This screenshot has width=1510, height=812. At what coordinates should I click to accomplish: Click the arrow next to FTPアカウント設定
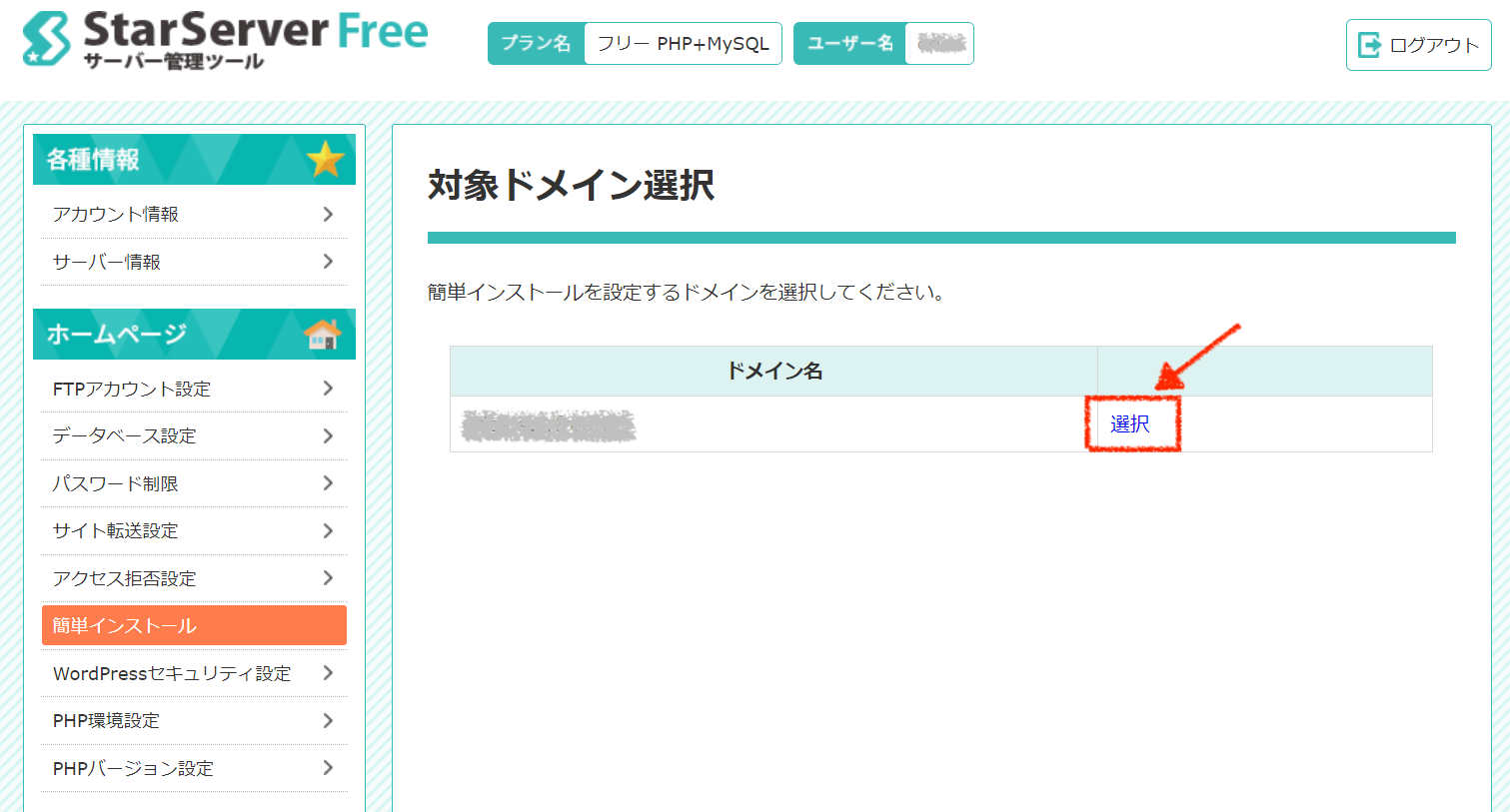click(328, 389)
